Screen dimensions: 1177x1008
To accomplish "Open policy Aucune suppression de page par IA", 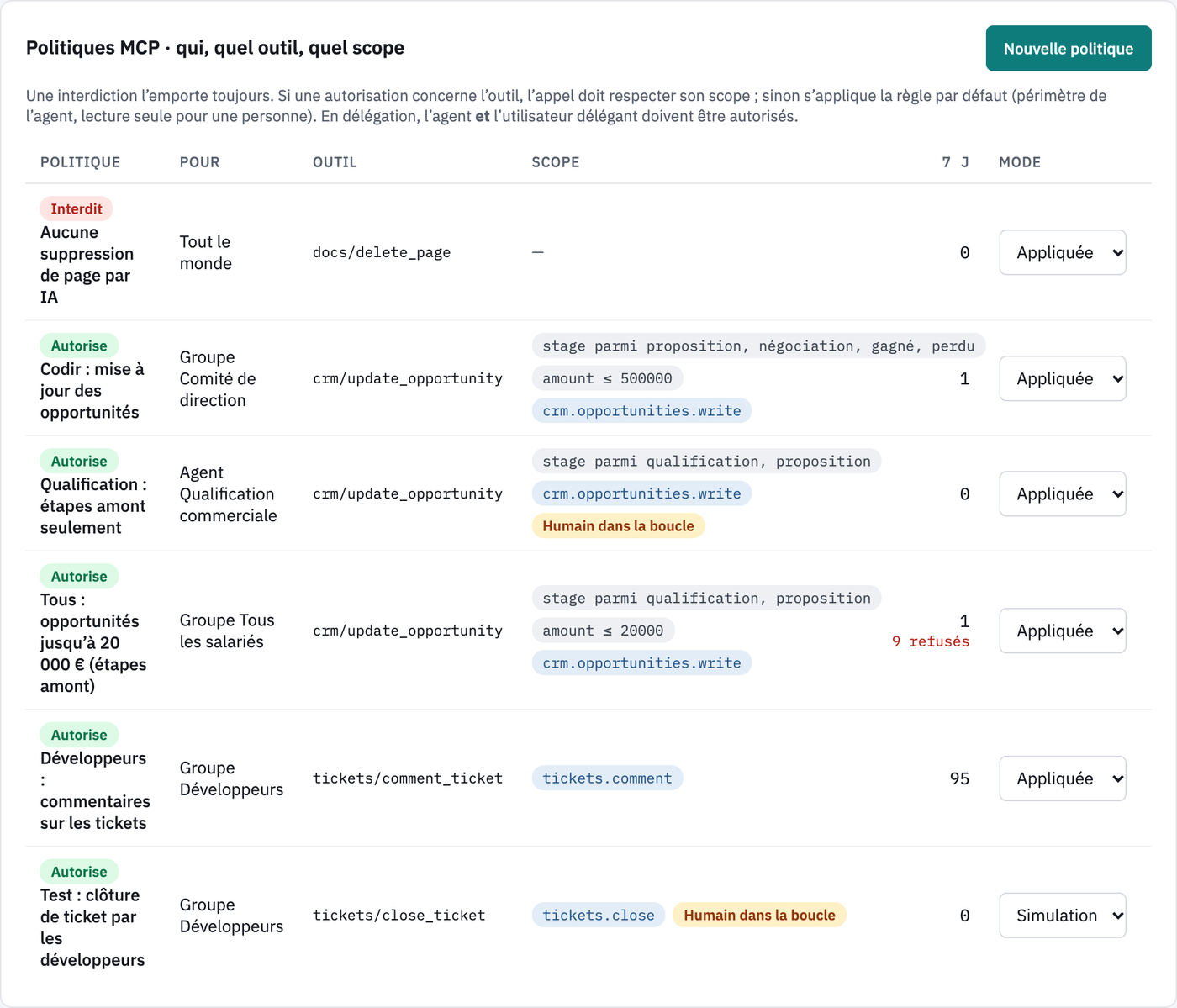I will (87, 265).
